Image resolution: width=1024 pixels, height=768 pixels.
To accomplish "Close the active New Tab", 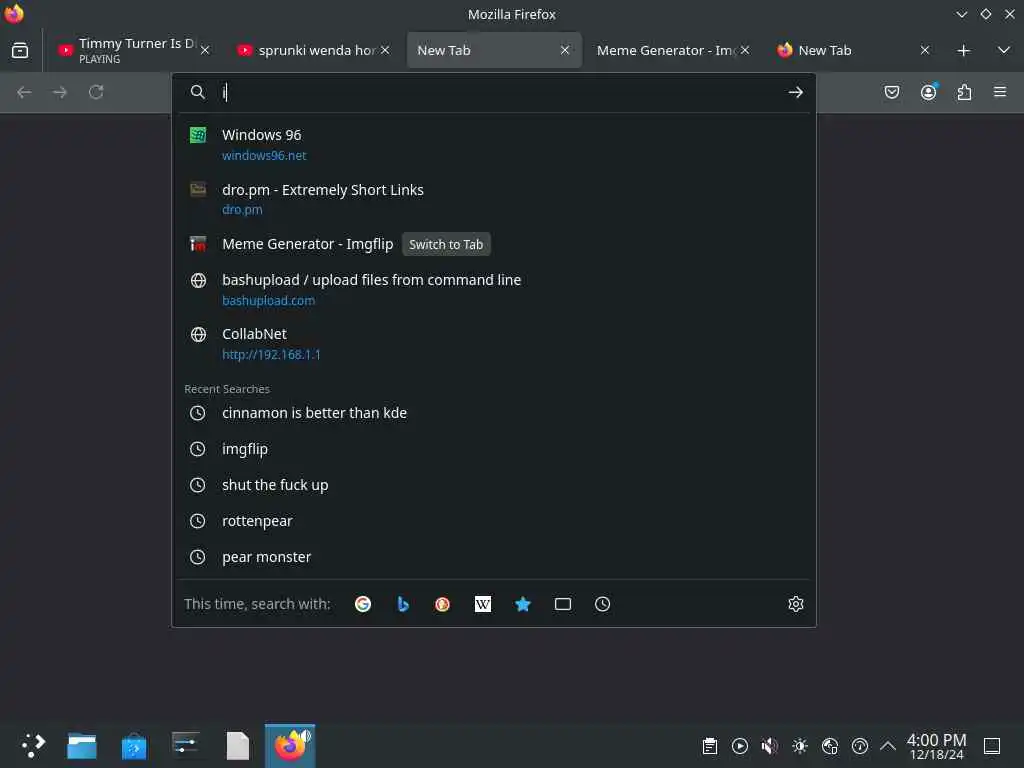I will click(565, 50).
